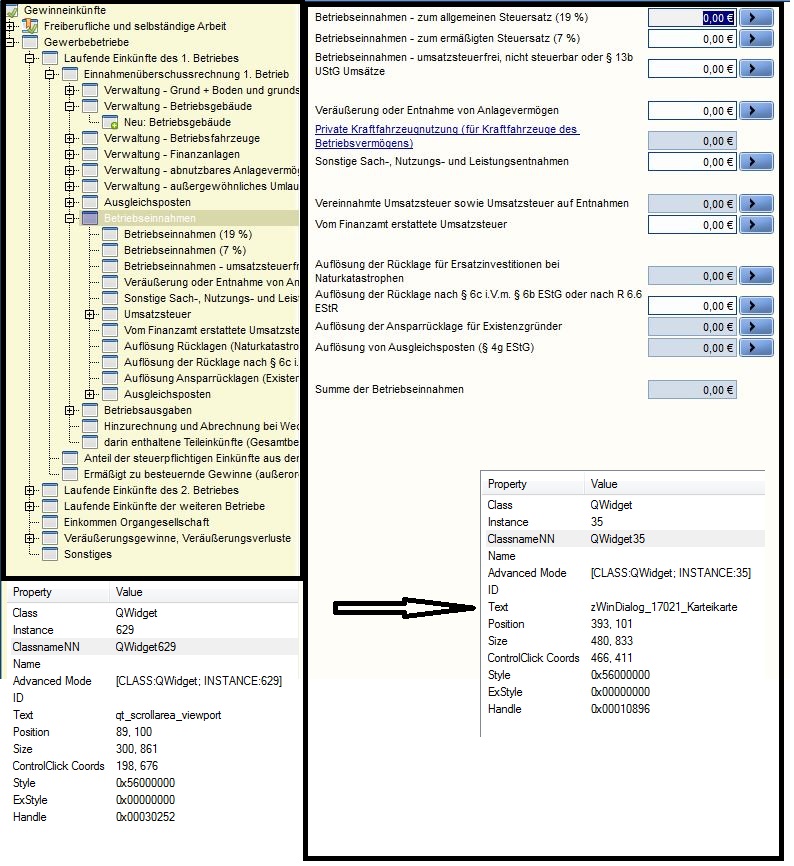This screenshot has height=866, width=794.
Task: Collapse the Betriebseinnahmen tree node
Action: [x=70, y=218]
